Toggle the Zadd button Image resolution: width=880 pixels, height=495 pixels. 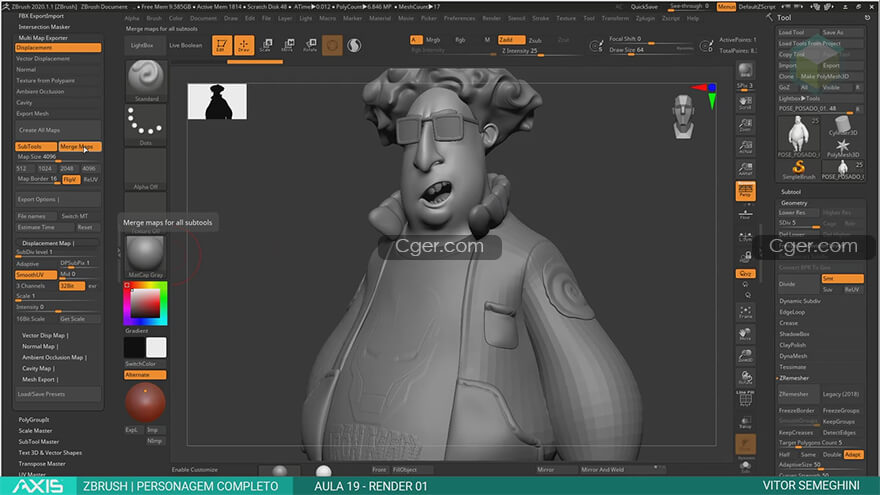point(511,40)
